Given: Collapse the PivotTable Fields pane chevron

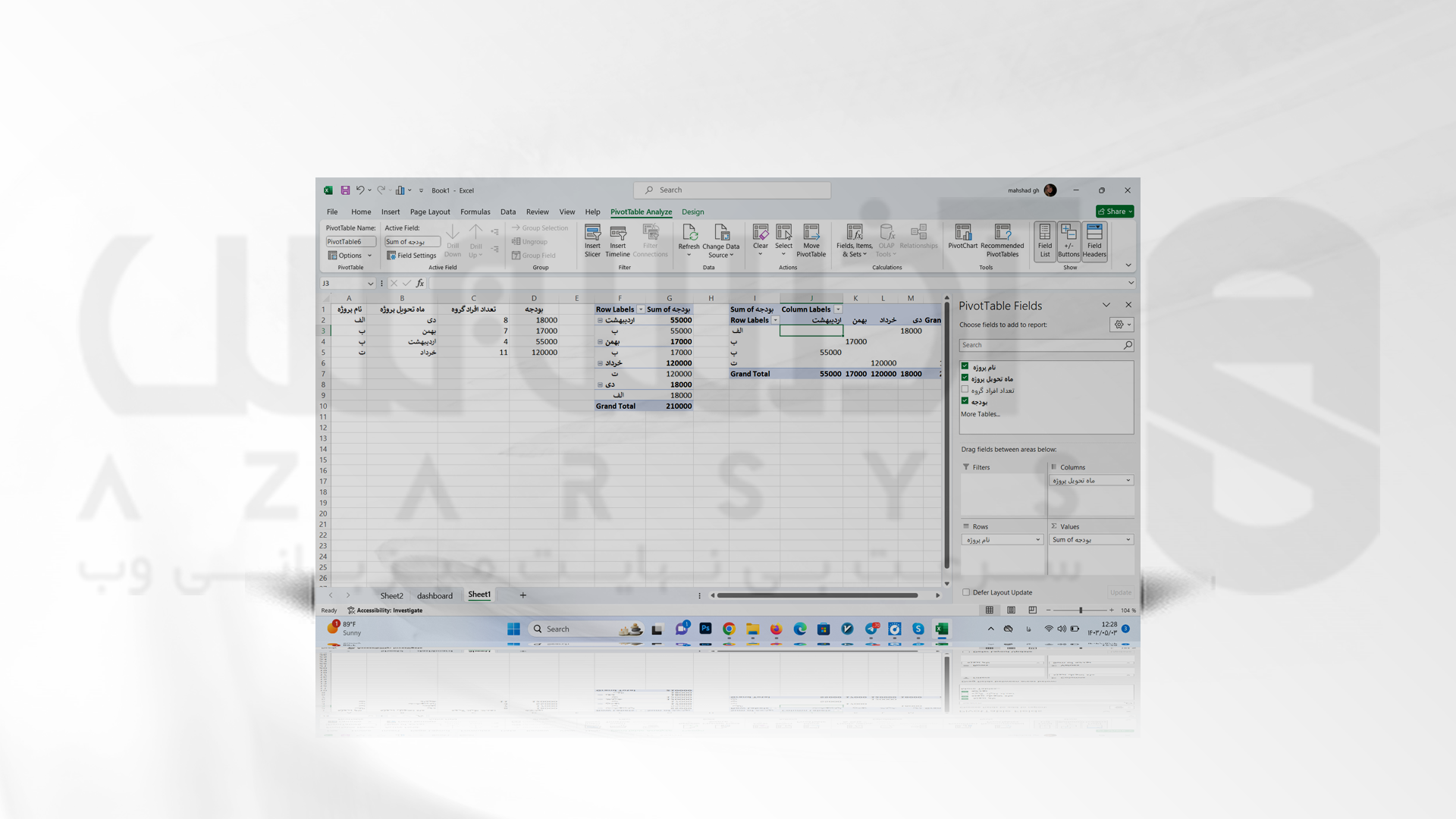Looking at the screenshot, I should click(1106, 305).
